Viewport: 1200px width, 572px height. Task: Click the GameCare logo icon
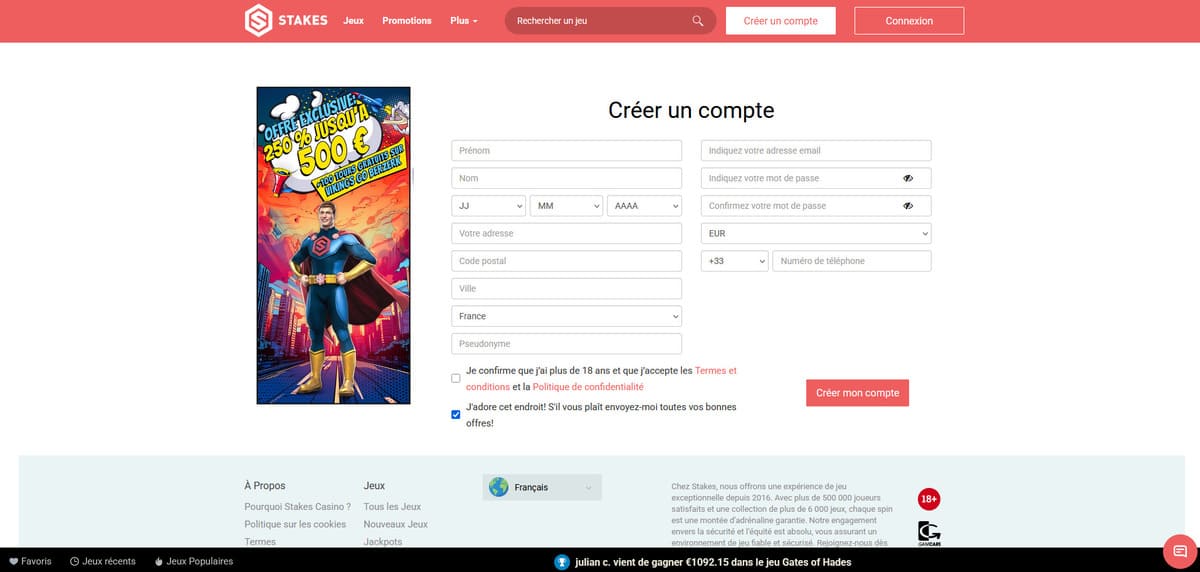pyautogui.click(x=929, y=533)
